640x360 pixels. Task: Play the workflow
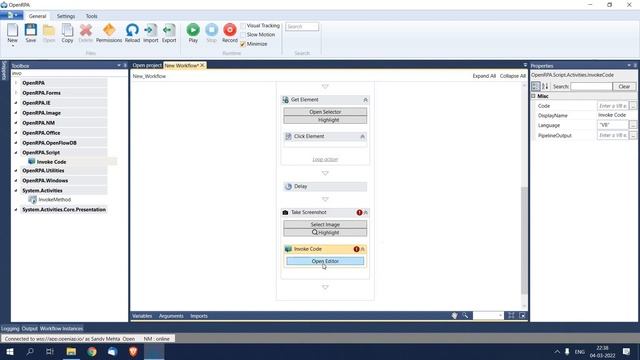193,33
